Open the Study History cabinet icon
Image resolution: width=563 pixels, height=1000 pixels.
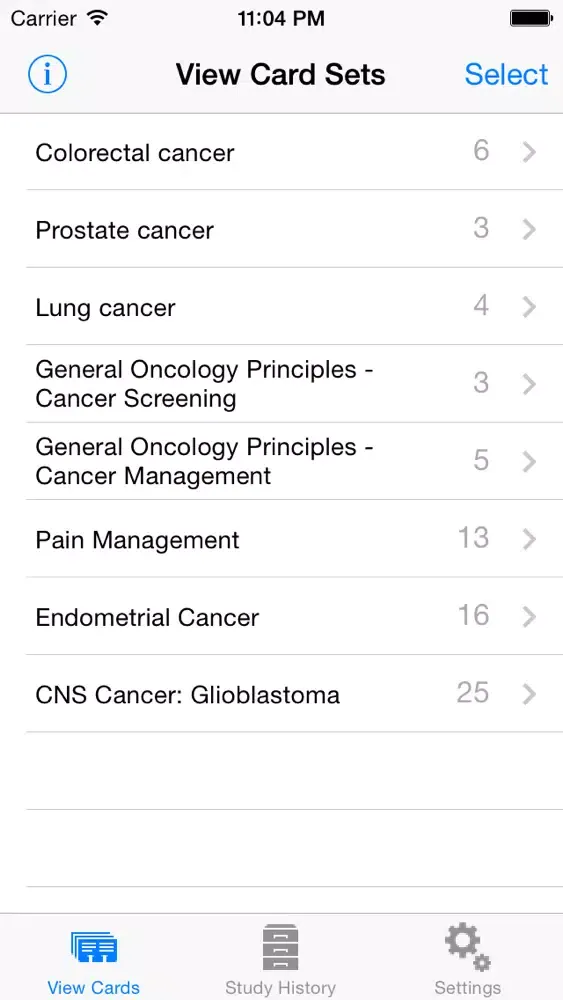(281, 947)
